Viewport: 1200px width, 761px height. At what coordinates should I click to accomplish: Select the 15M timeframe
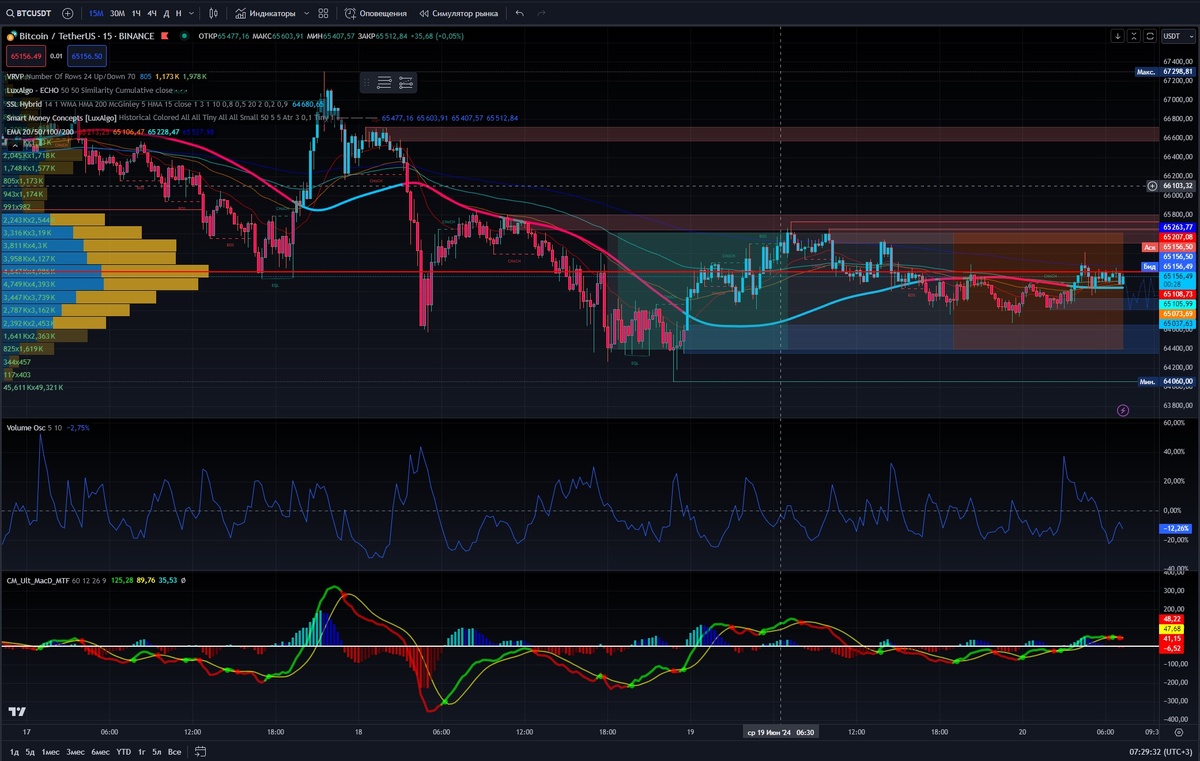pyautogui.click(x=96, y=13)
